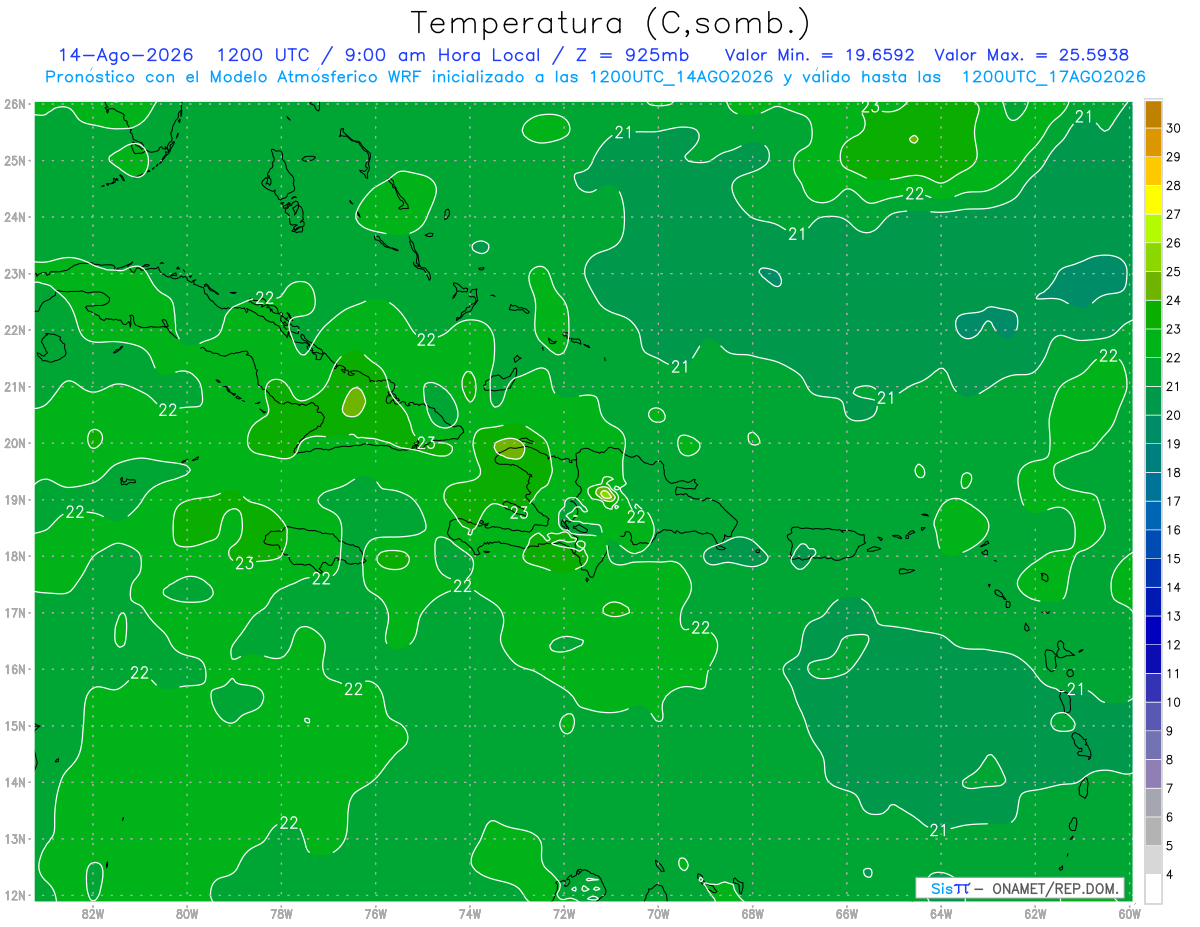
Task: Click the '22N' latitude axis label
Action: click(x=14, y=330)
